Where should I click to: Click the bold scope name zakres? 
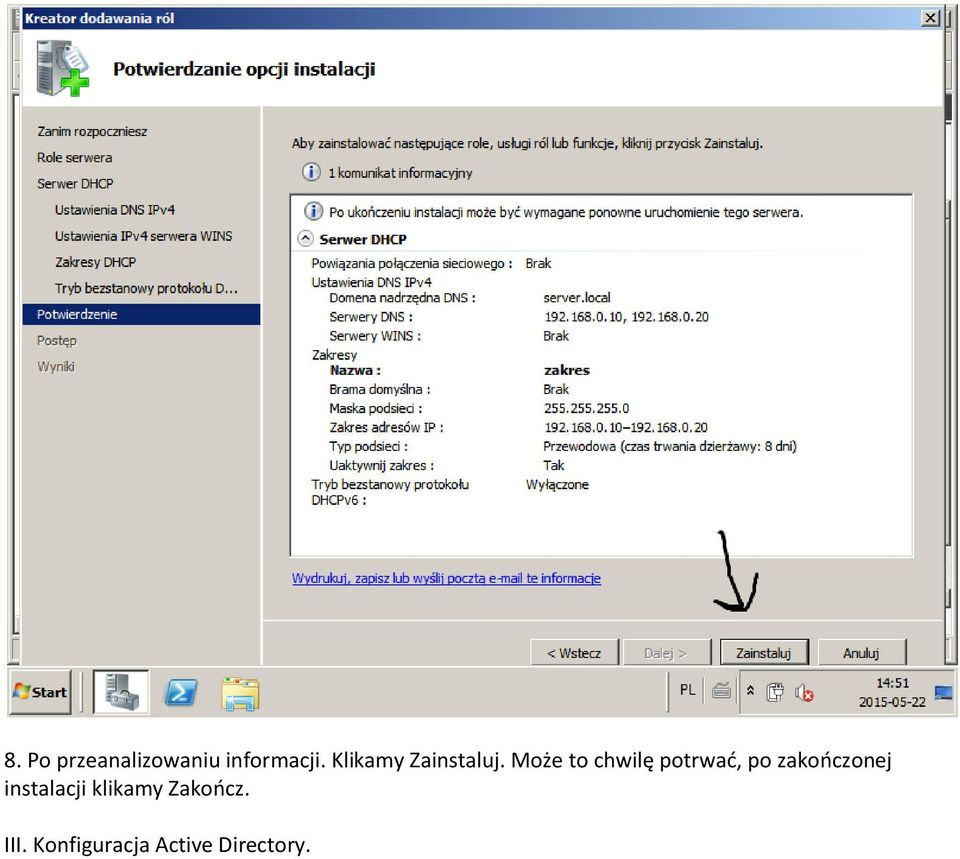coord(567,370)
